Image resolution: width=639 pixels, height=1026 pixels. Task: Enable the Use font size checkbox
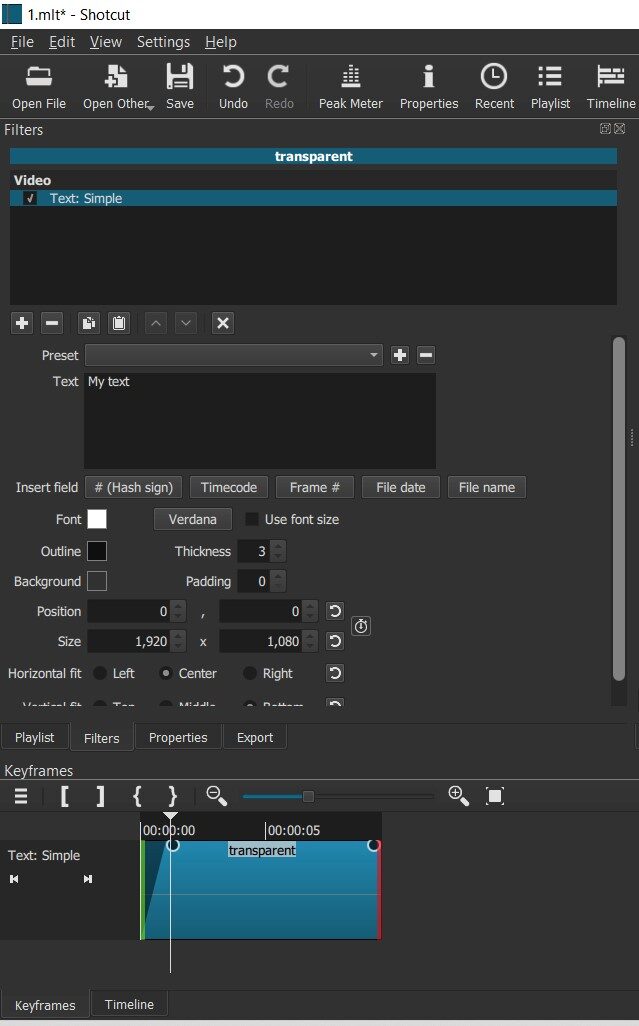[x=252, y=519]
